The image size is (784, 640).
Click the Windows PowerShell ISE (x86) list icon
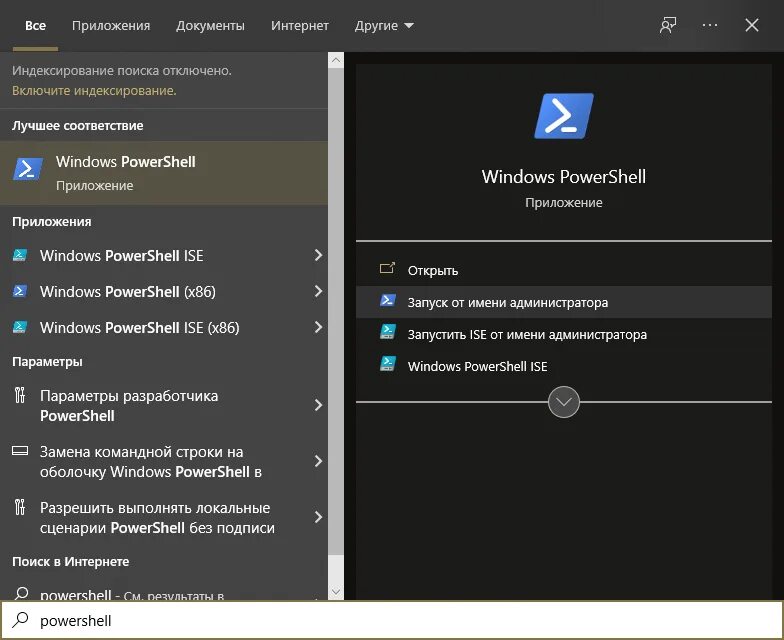point(20,327)
